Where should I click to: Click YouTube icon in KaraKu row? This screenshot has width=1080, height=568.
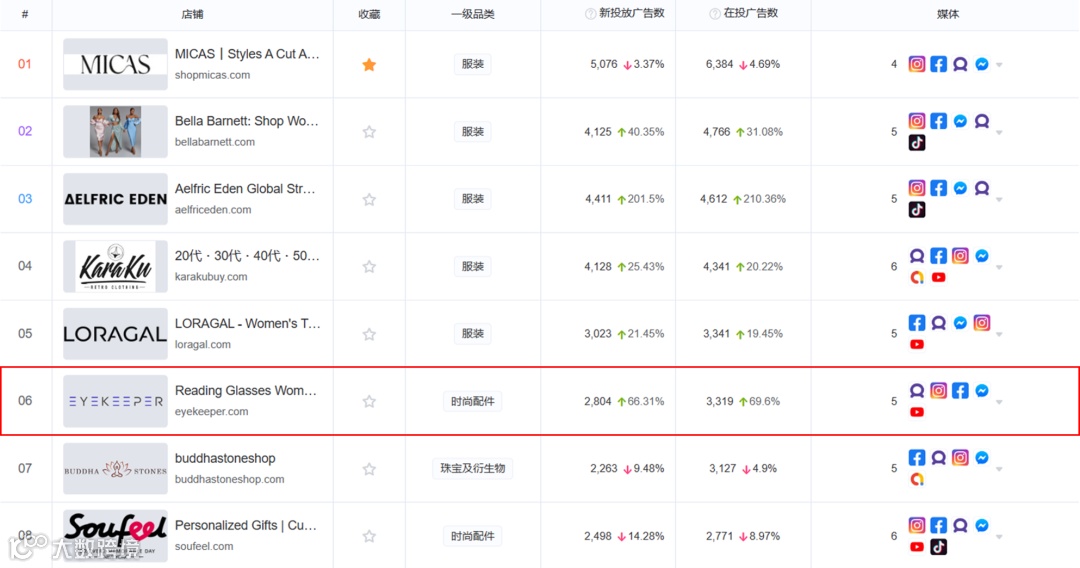click(x=938, y=277)
